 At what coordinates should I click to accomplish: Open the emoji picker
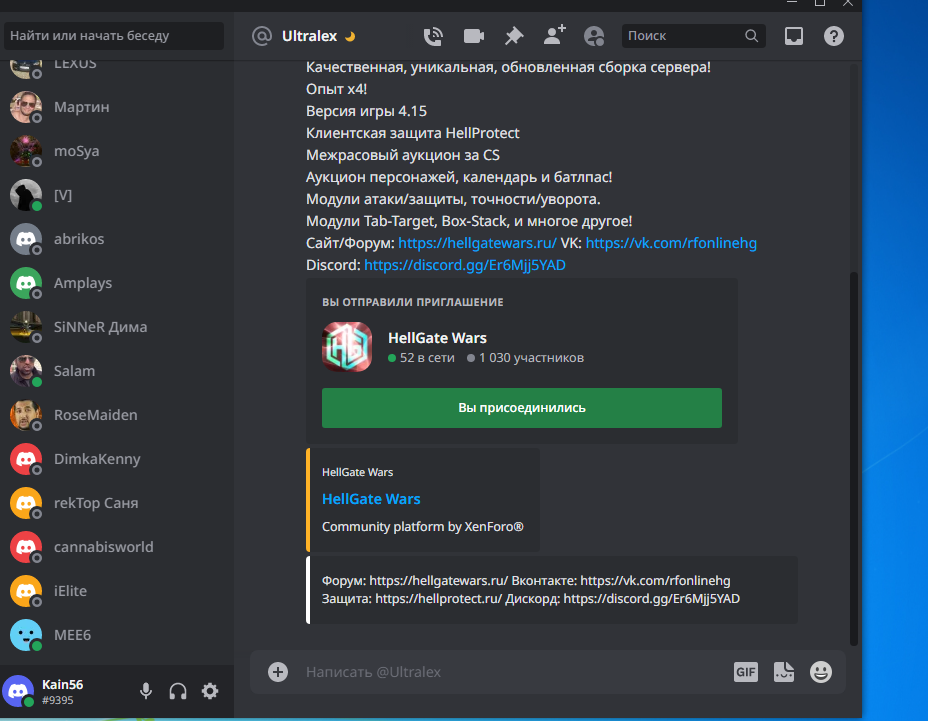click(x=821, y=672)
